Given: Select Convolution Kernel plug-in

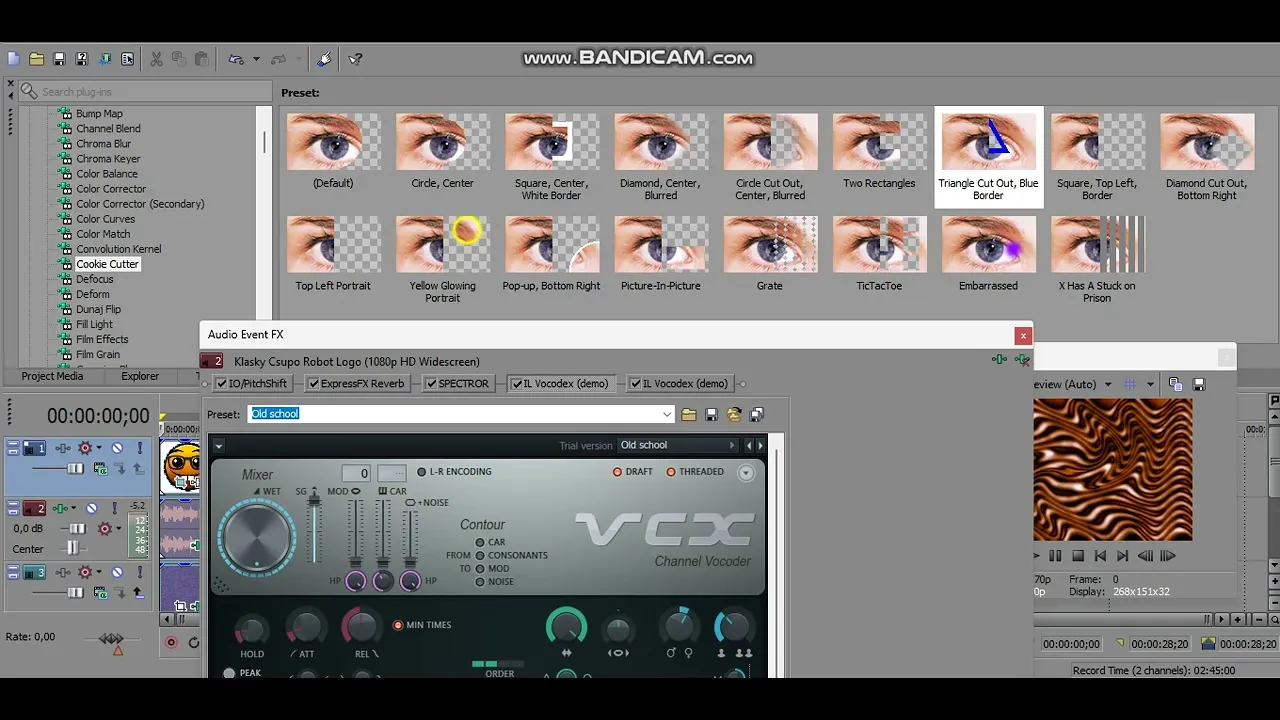Looking at the screenshot, I should click(x=118, y=249).
